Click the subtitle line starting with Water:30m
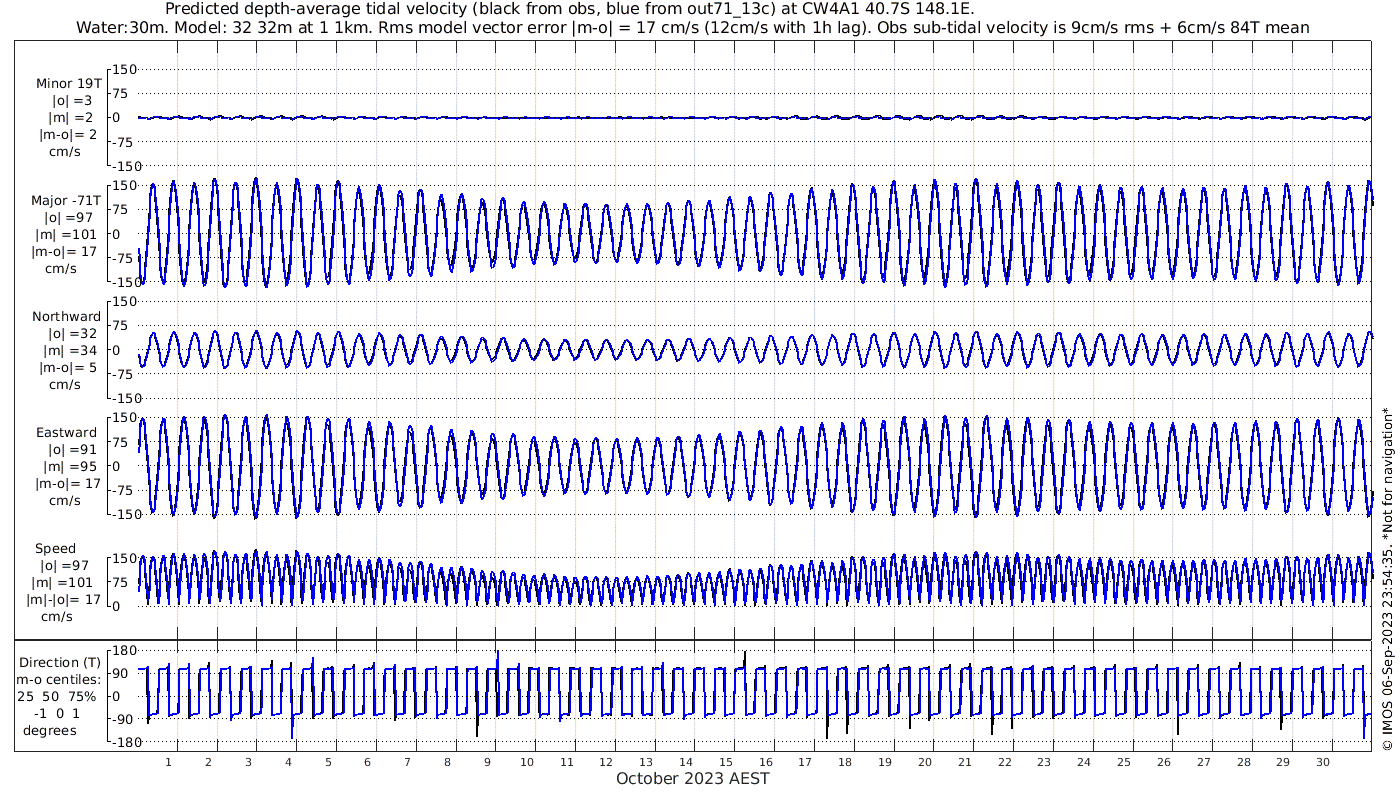 pyautogui.click(x=692, y=27)
